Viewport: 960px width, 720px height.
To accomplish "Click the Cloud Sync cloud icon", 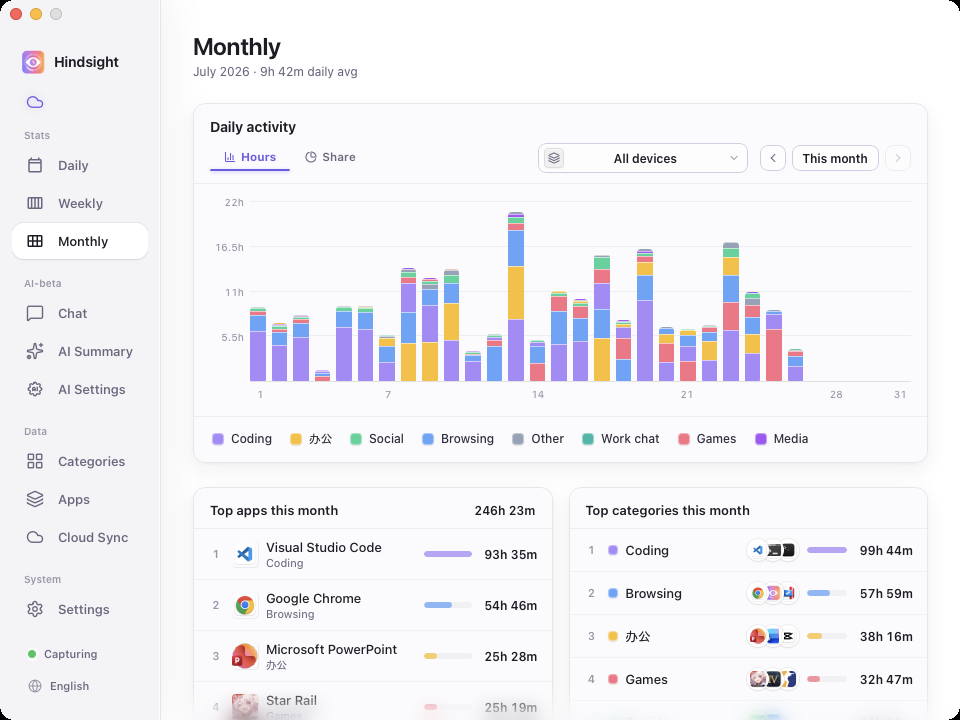I will tap(35, 538).
